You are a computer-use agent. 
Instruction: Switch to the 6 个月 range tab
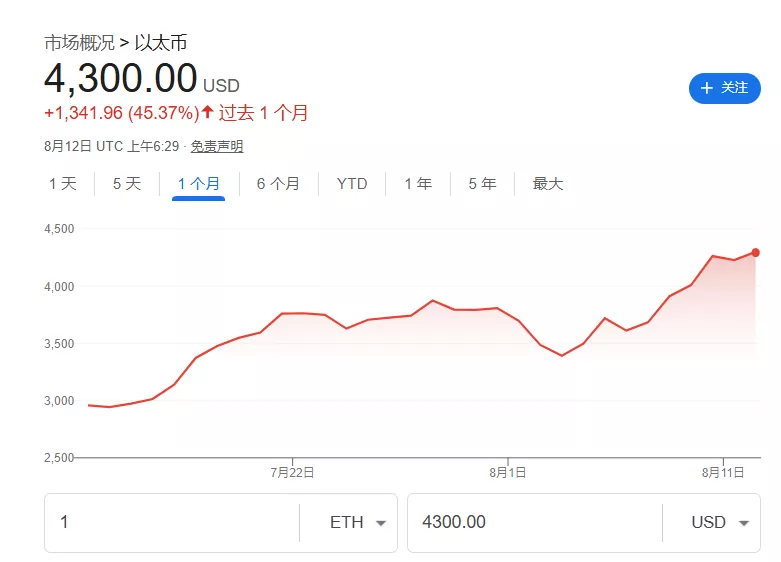pos(278,184)
